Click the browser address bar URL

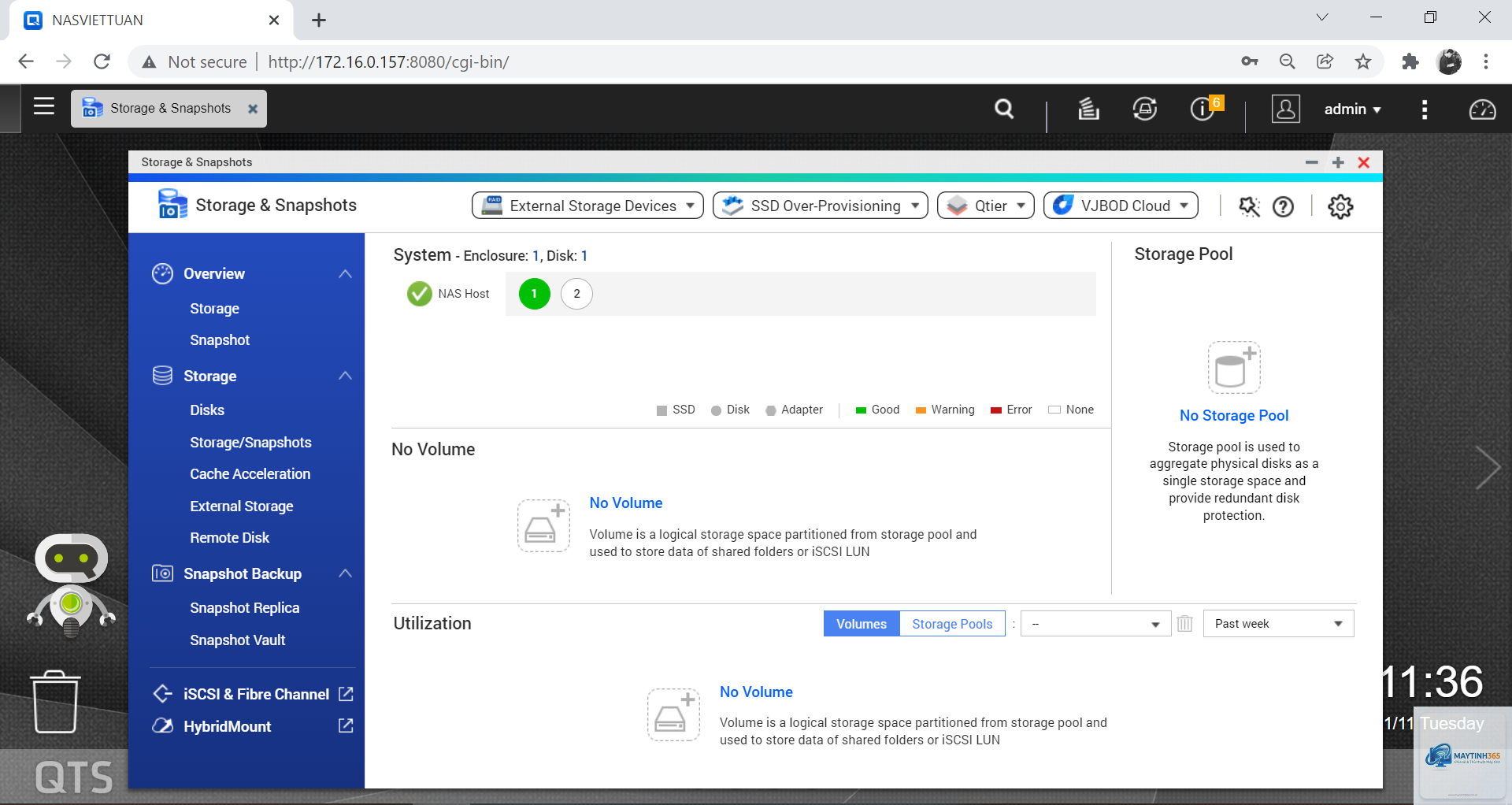tap(388, 61)
